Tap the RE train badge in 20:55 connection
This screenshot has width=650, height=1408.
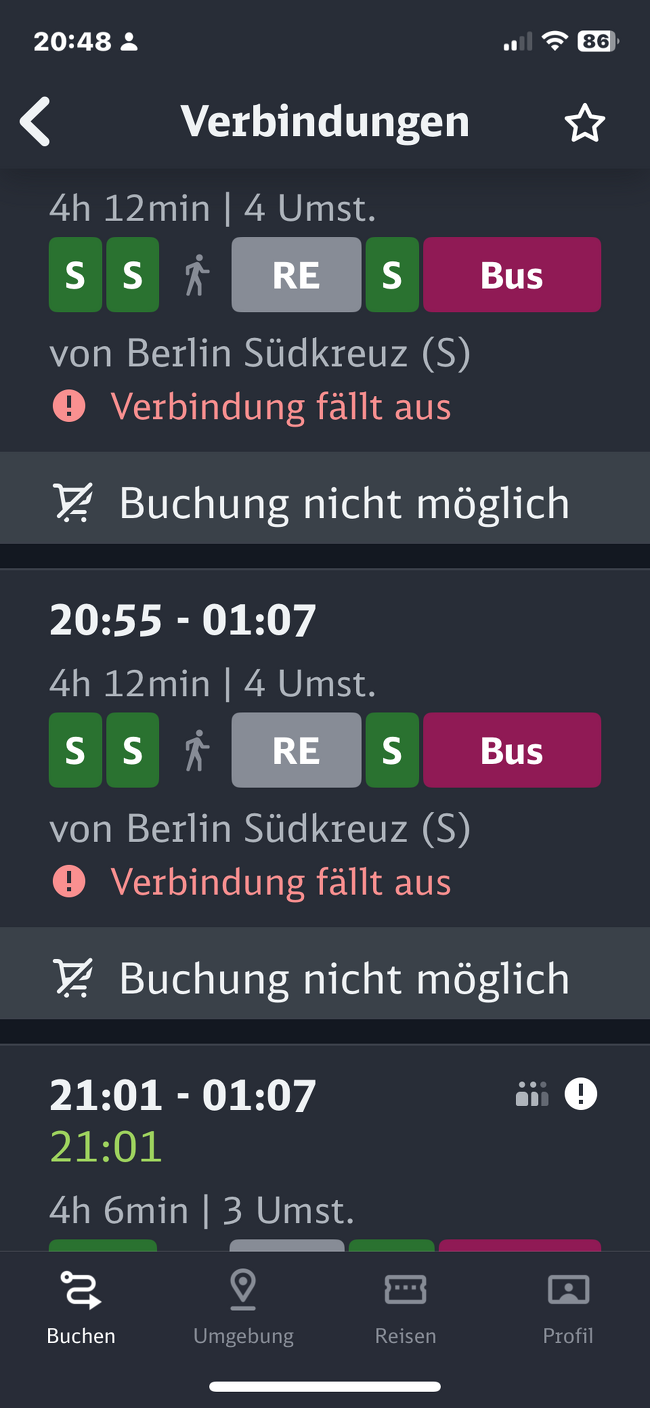click(296, 750)
